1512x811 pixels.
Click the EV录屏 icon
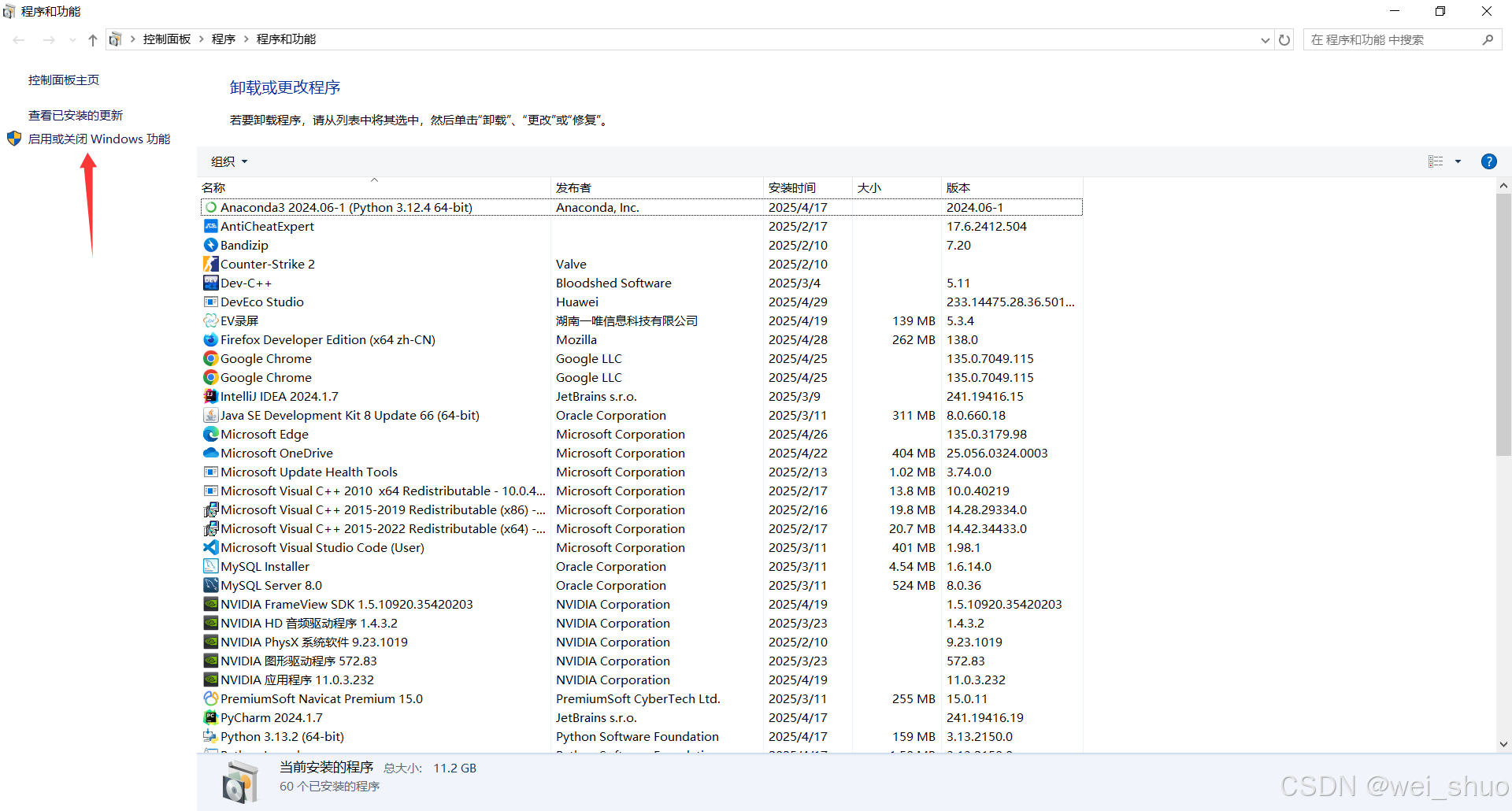pyautogui.click(x=211, y=321)
